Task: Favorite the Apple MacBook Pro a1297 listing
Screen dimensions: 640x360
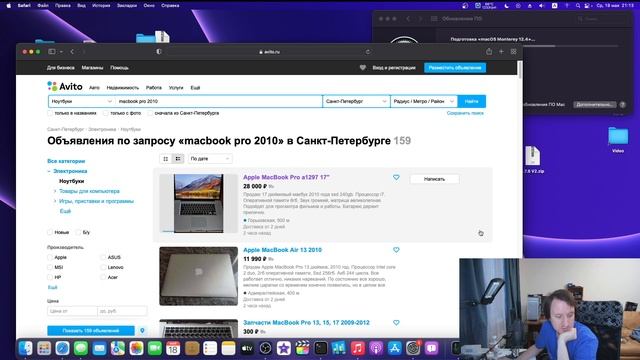Action: [396, 178]
